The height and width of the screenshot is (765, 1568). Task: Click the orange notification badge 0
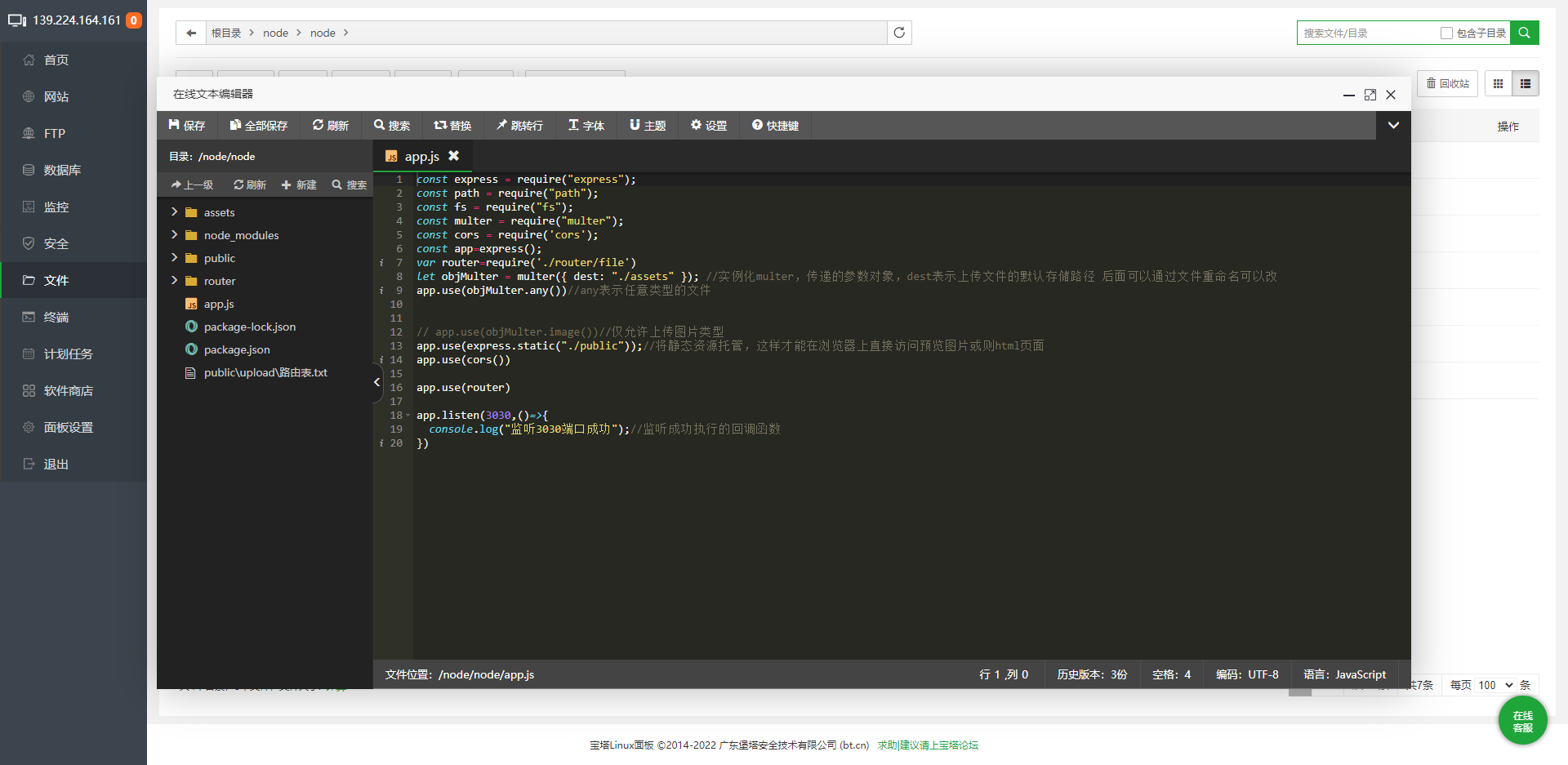click(134, 20)
